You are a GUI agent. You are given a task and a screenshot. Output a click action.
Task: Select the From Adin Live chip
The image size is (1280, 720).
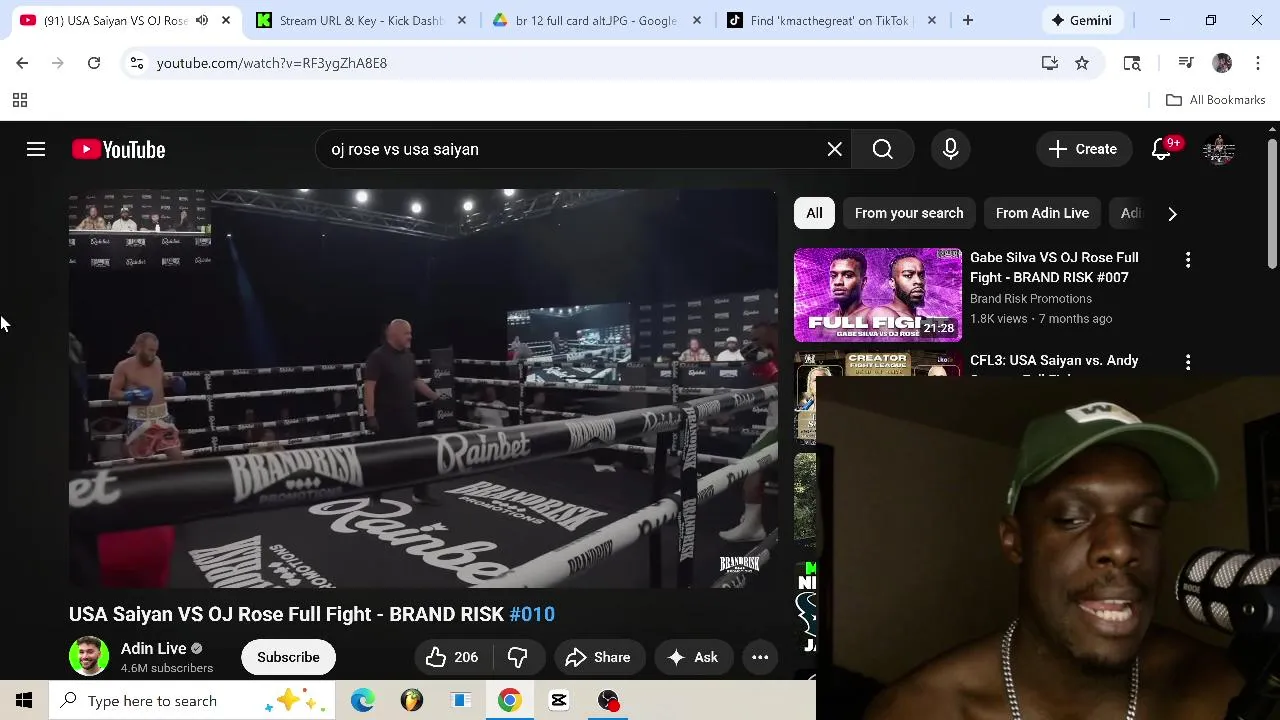click(x=1042, y=213)
